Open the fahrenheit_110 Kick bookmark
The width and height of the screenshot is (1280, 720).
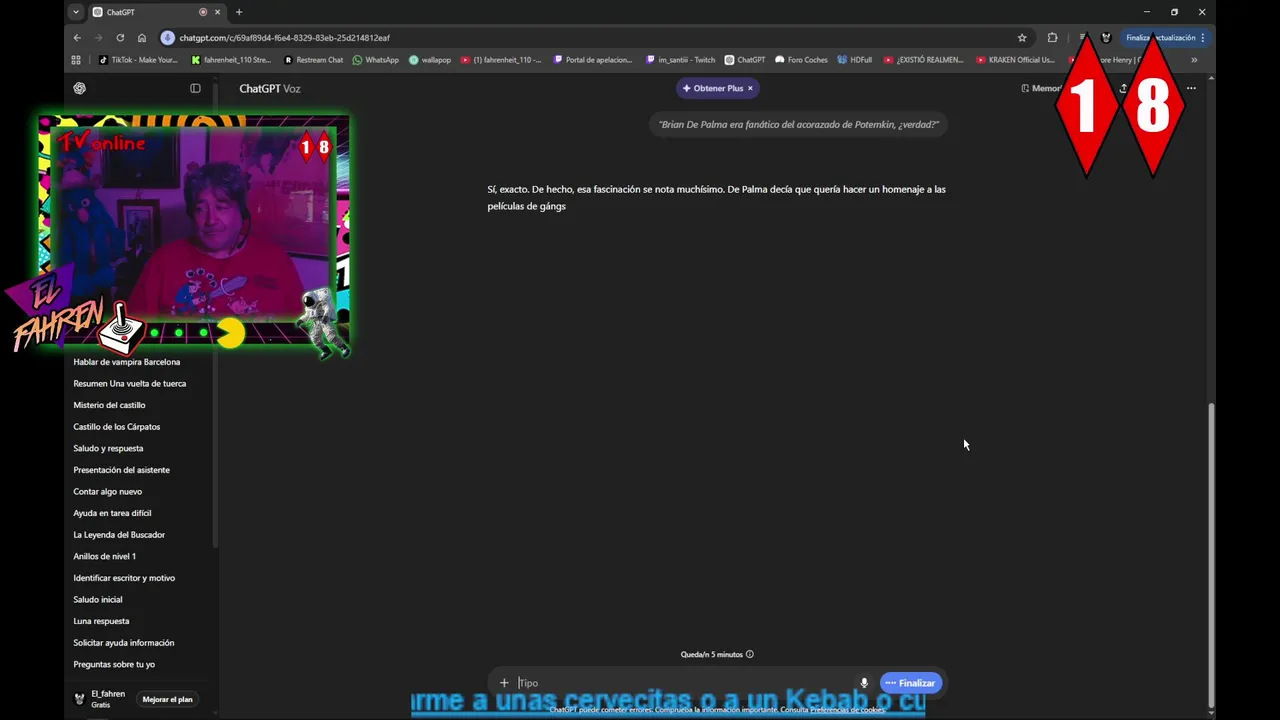pos(231,60)
